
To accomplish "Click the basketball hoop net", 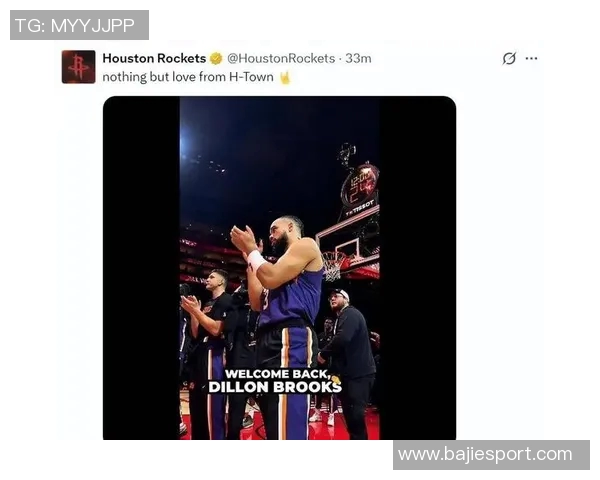I will pos(332,266).
